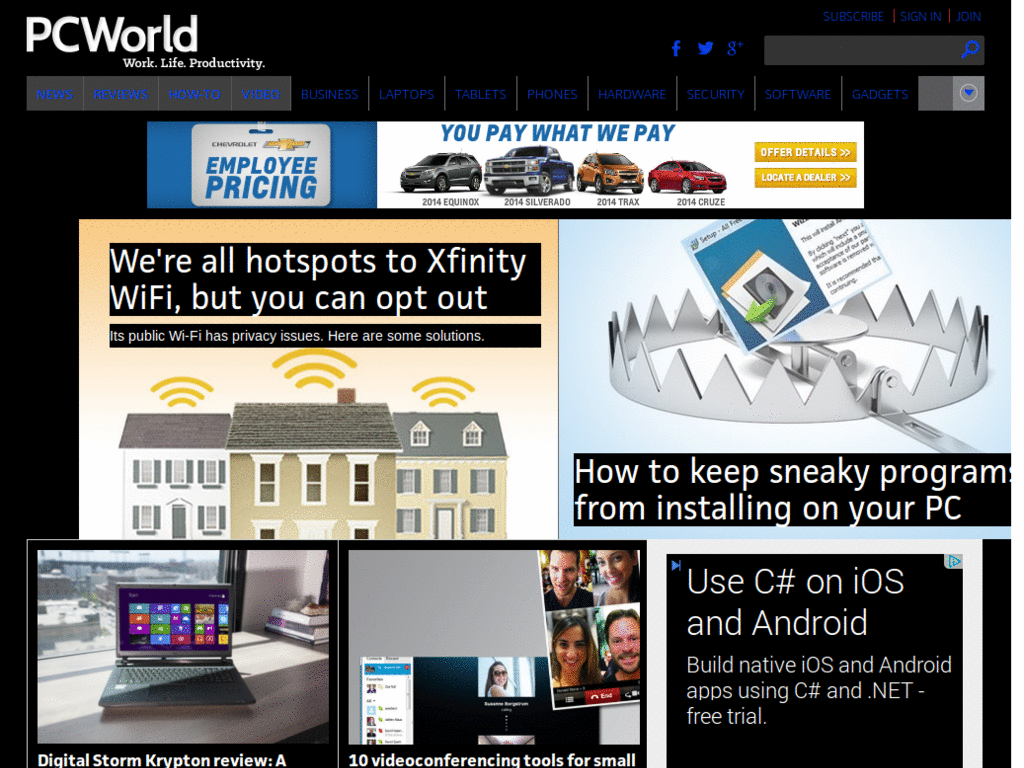Expand the navigation dropdown arrow beside GADGETS
This screenshot has height=768, width=1024.
(968, 93)
